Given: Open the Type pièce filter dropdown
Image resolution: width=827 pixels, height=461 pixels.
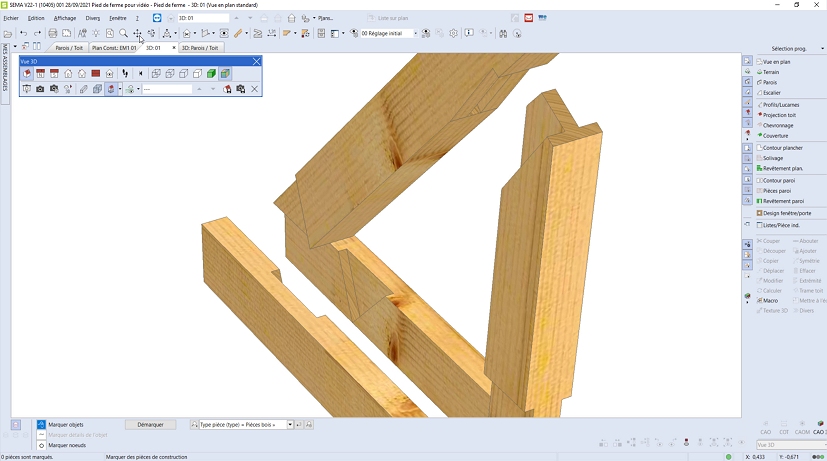Looking at the screenshot, I should tap(290, 425).
